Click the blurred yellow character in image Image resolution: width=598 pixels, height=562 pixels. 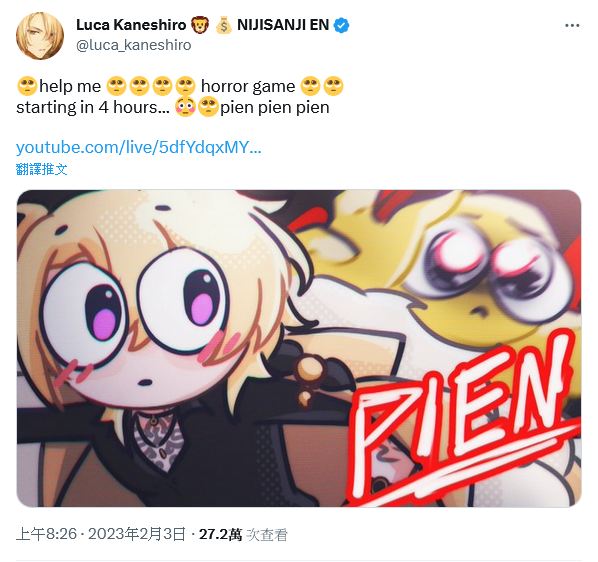coord(477,275)
